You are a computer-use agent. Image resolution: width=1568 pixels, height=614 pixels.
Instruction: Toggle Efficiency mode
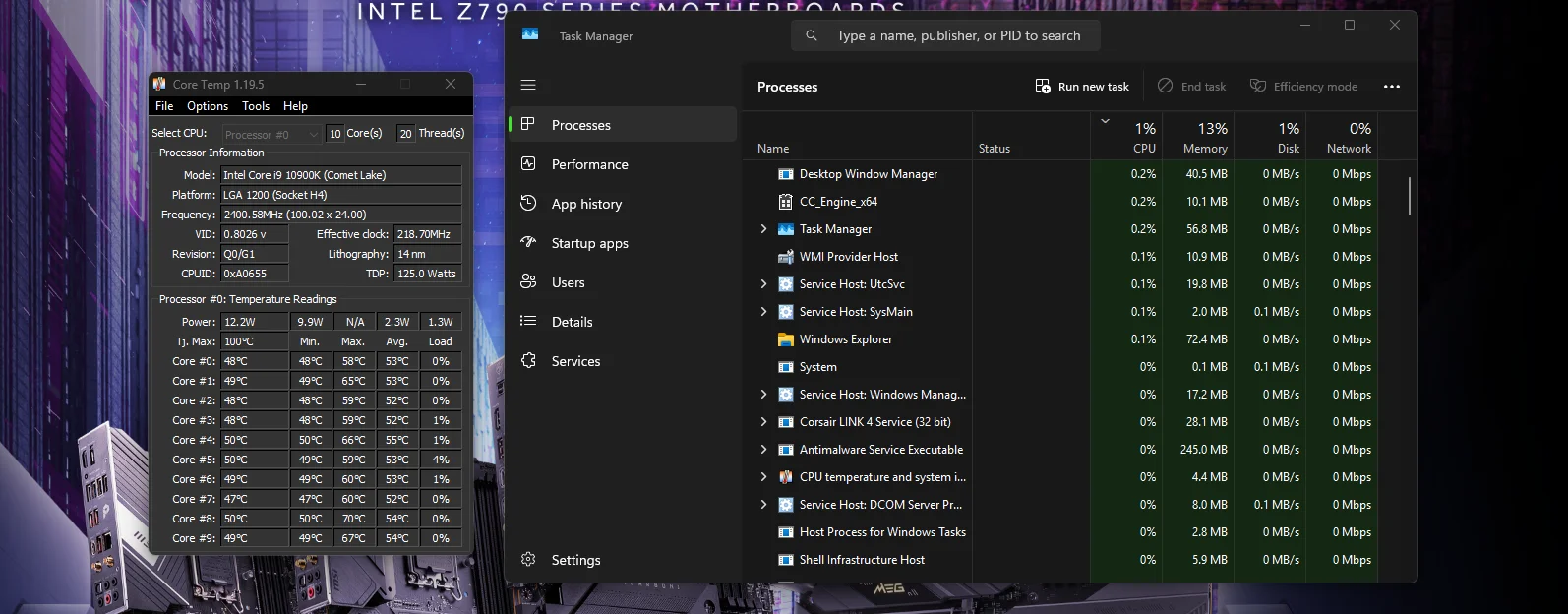point(1303,87)
